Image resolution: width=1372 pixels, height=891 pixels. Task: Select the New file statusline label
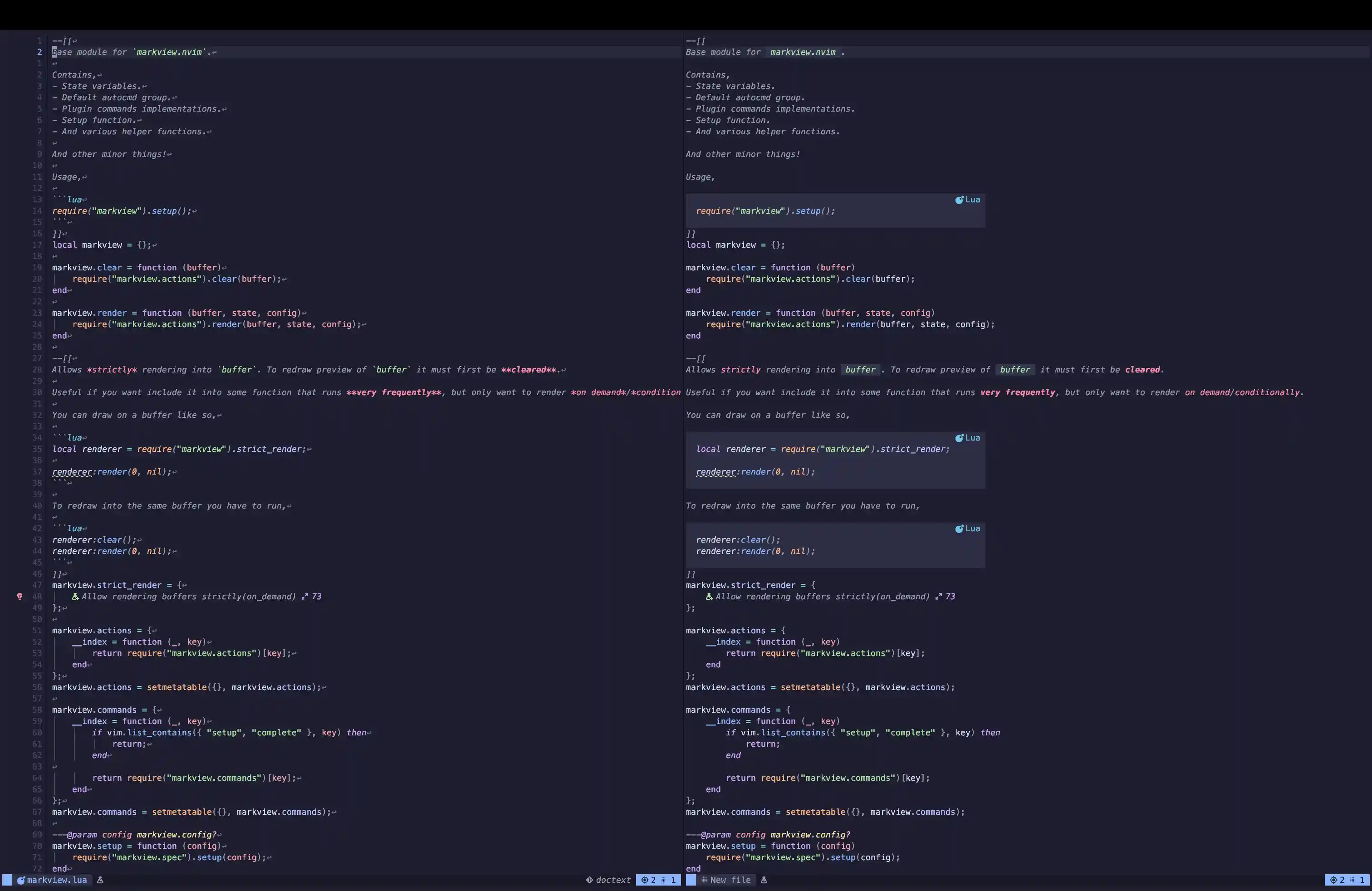tap(730, 880)
